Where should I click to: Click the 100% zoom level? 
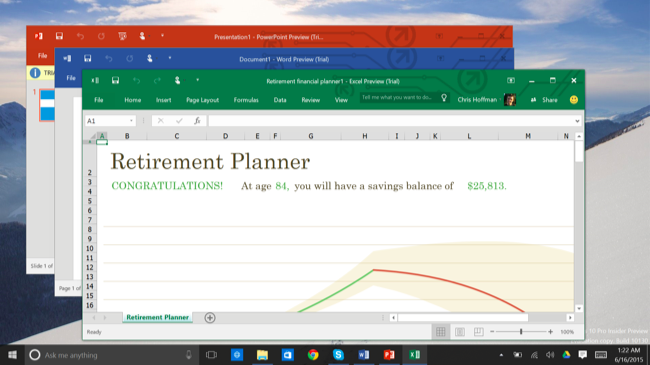pyautogui.click(x=567, y=332)
